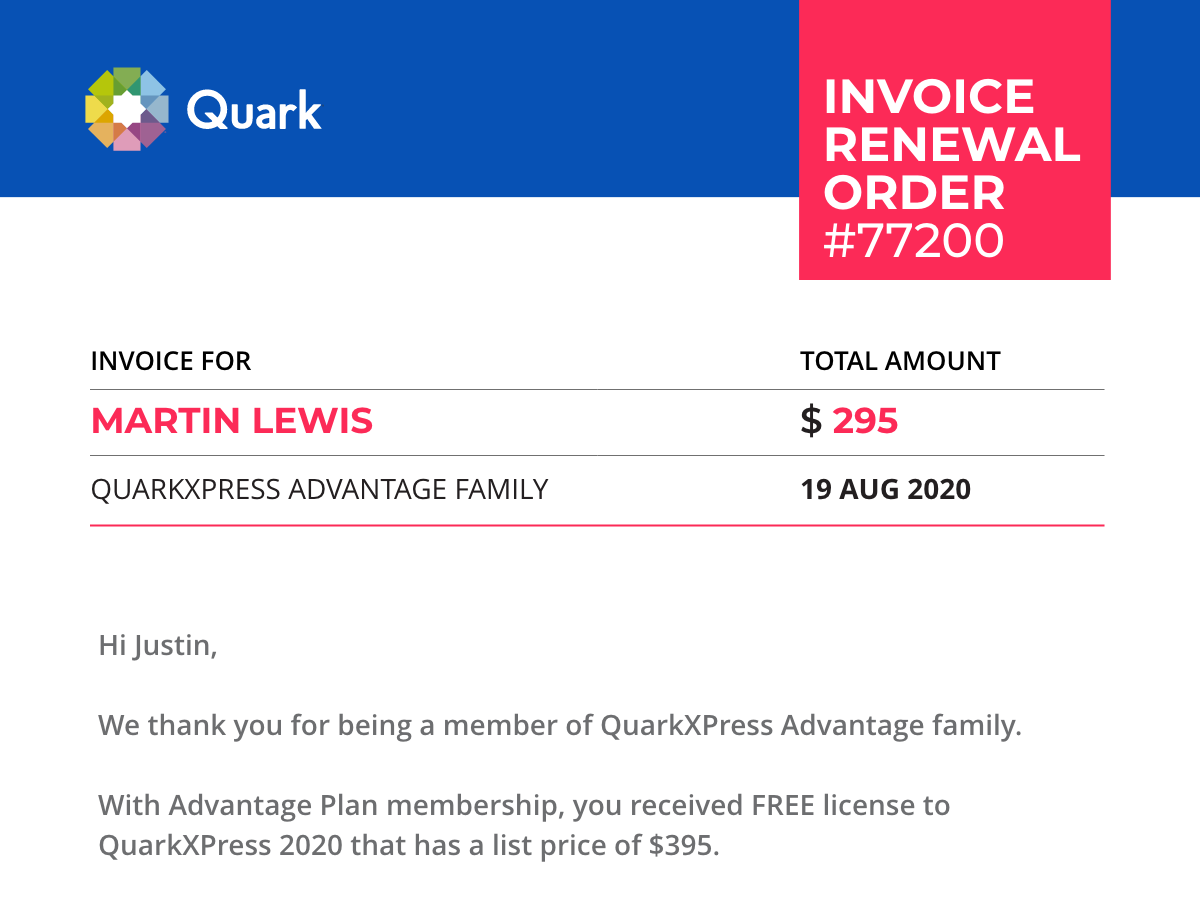The height and width of the screenshot is (900, 1200).
Task: Click the Hi Justin greeting
Action: click(x=158, y=646)
